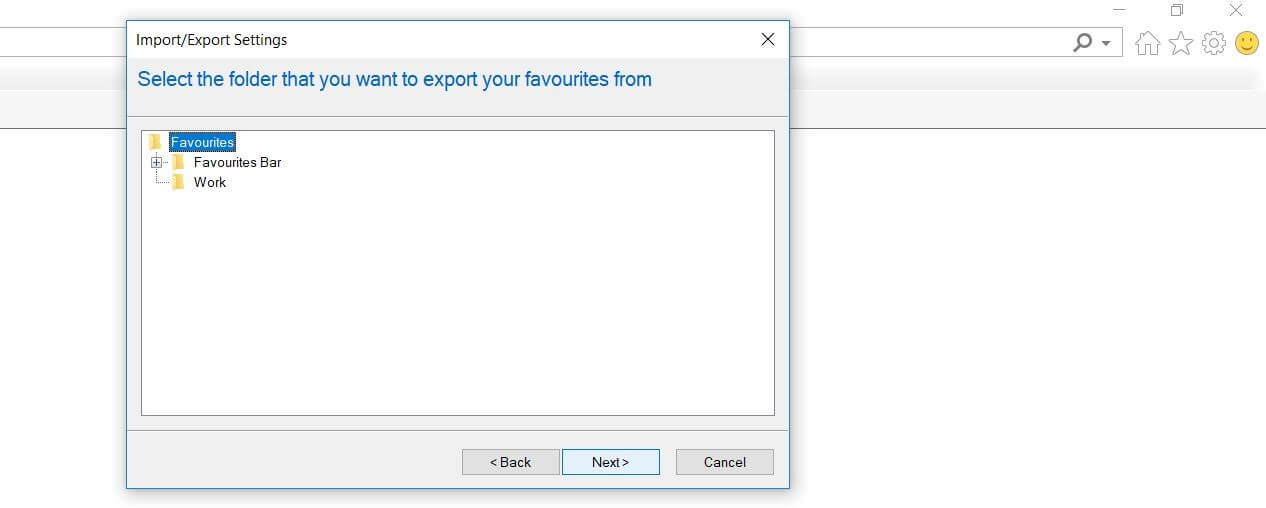Click the Work folder icon
Screen dimensions: 1266x508
coord(178,182)
